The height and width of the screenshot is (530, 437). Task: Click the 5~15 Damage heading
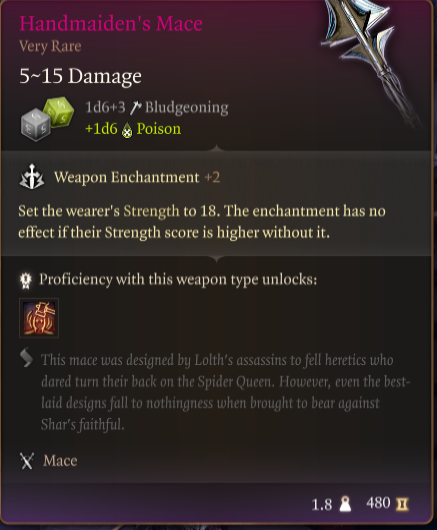[x=80, y=76]
